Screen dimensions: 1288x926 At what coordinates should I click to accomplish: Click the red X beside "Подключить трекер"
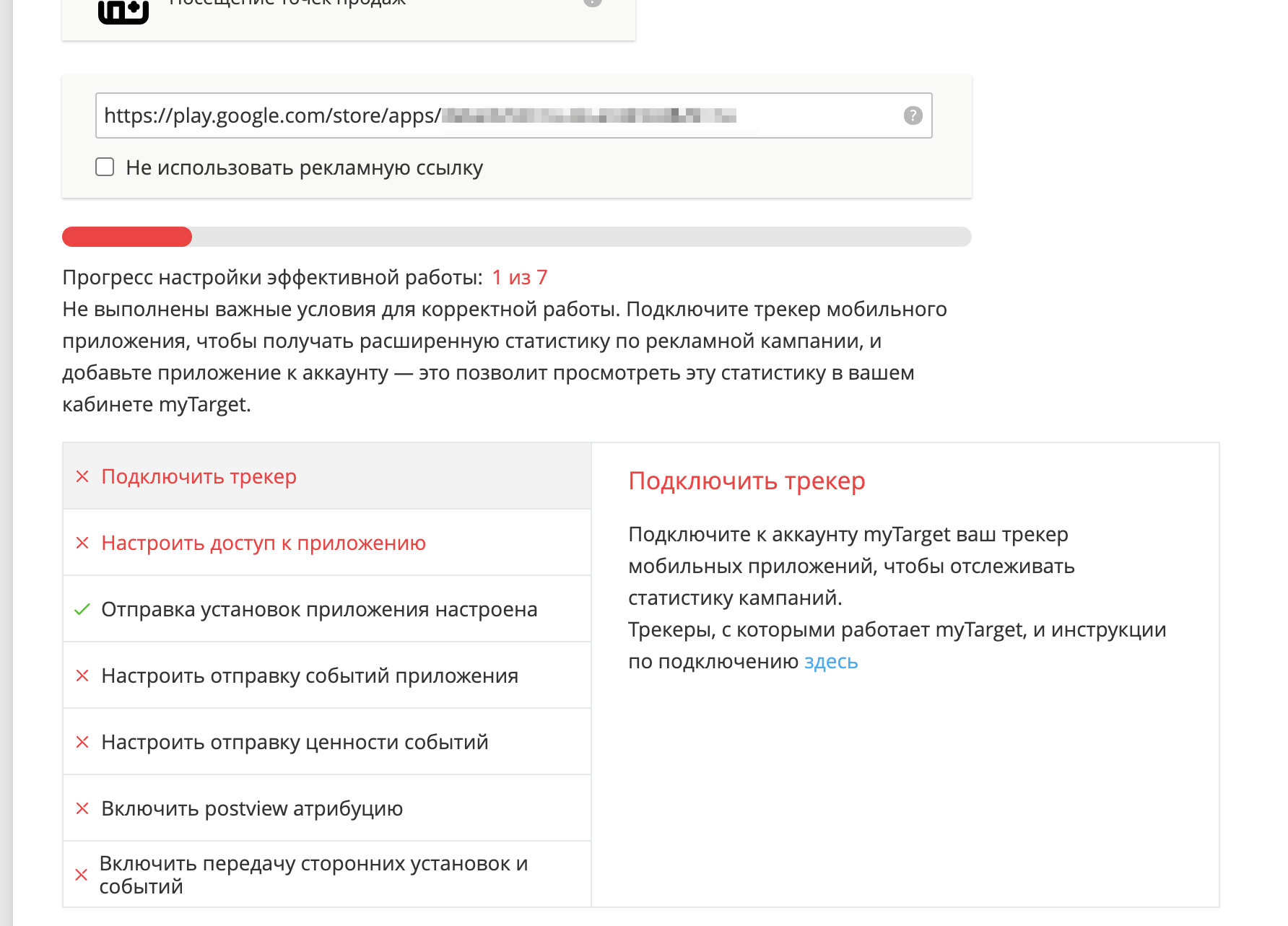[x=82, y=476]
